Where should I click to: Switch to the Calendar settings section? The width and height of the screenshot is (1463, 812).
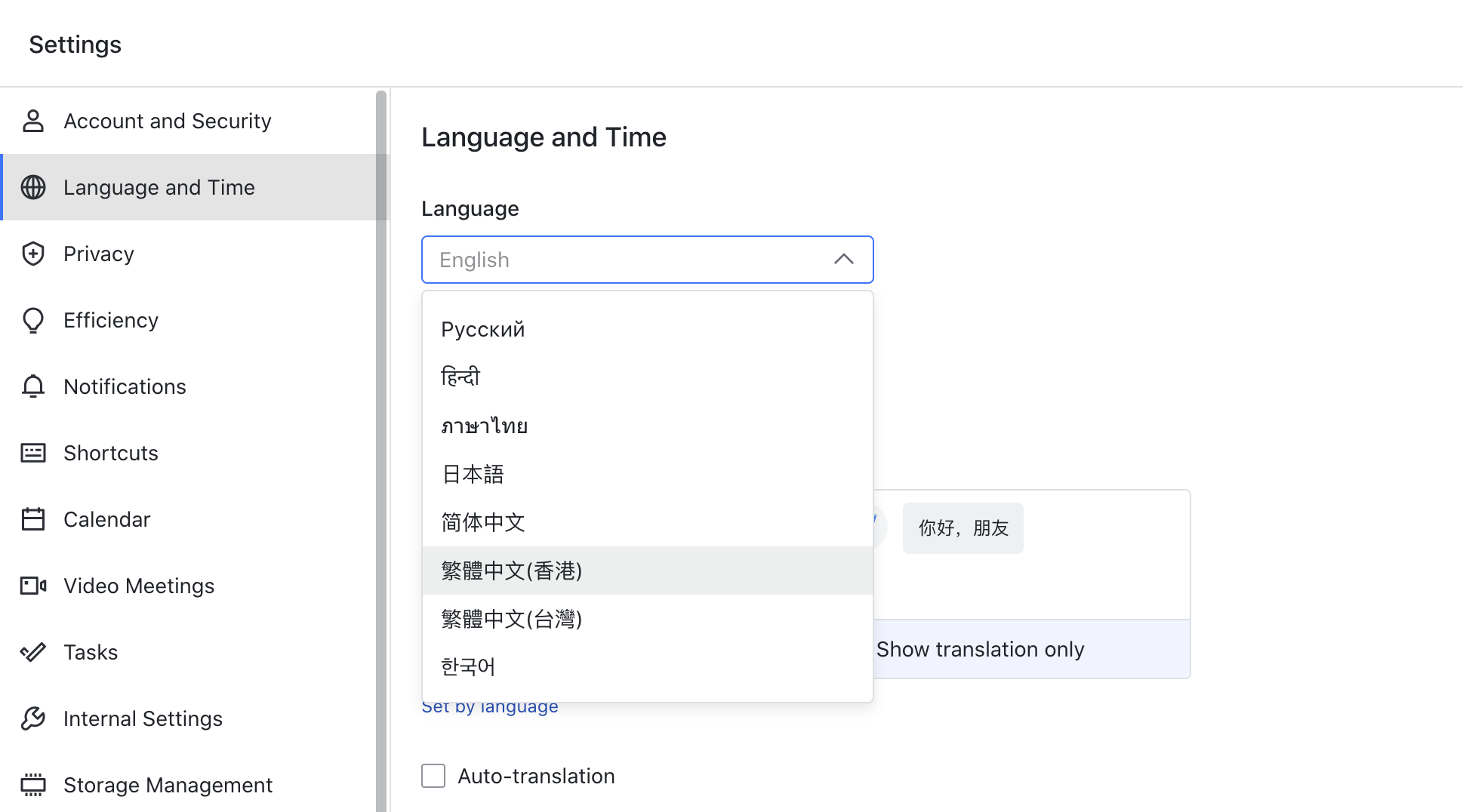[x=106, y=519]
